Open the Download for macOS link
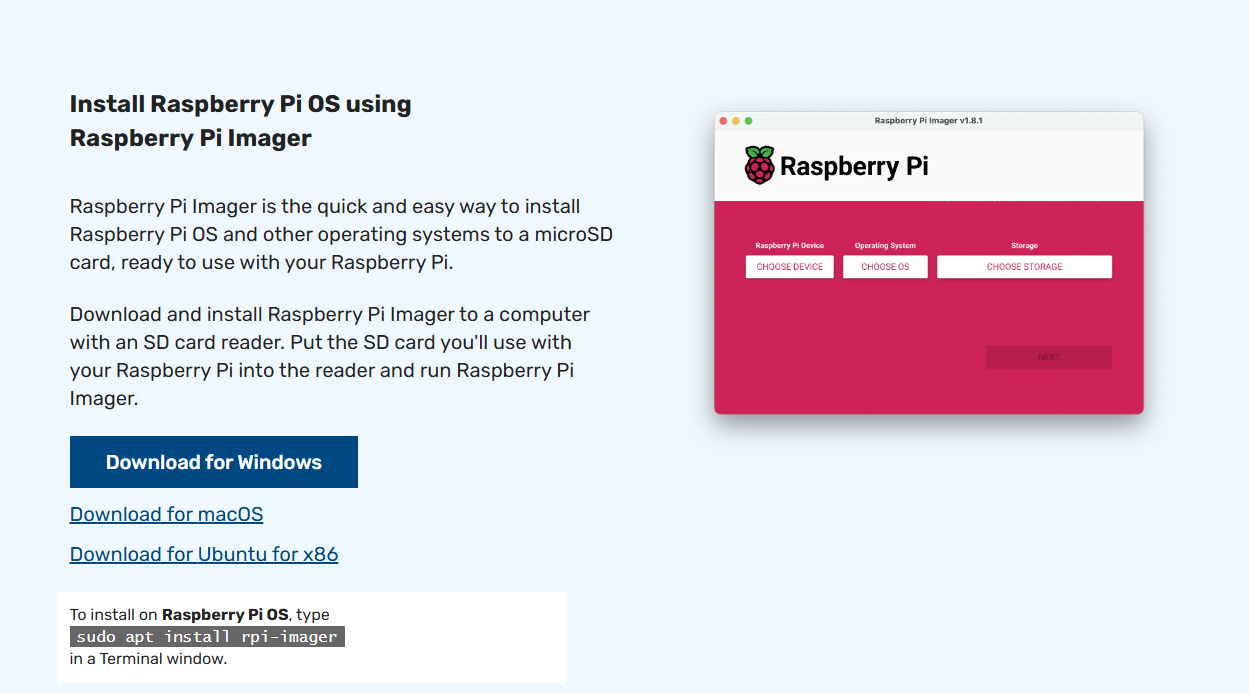 coord(167,514)
